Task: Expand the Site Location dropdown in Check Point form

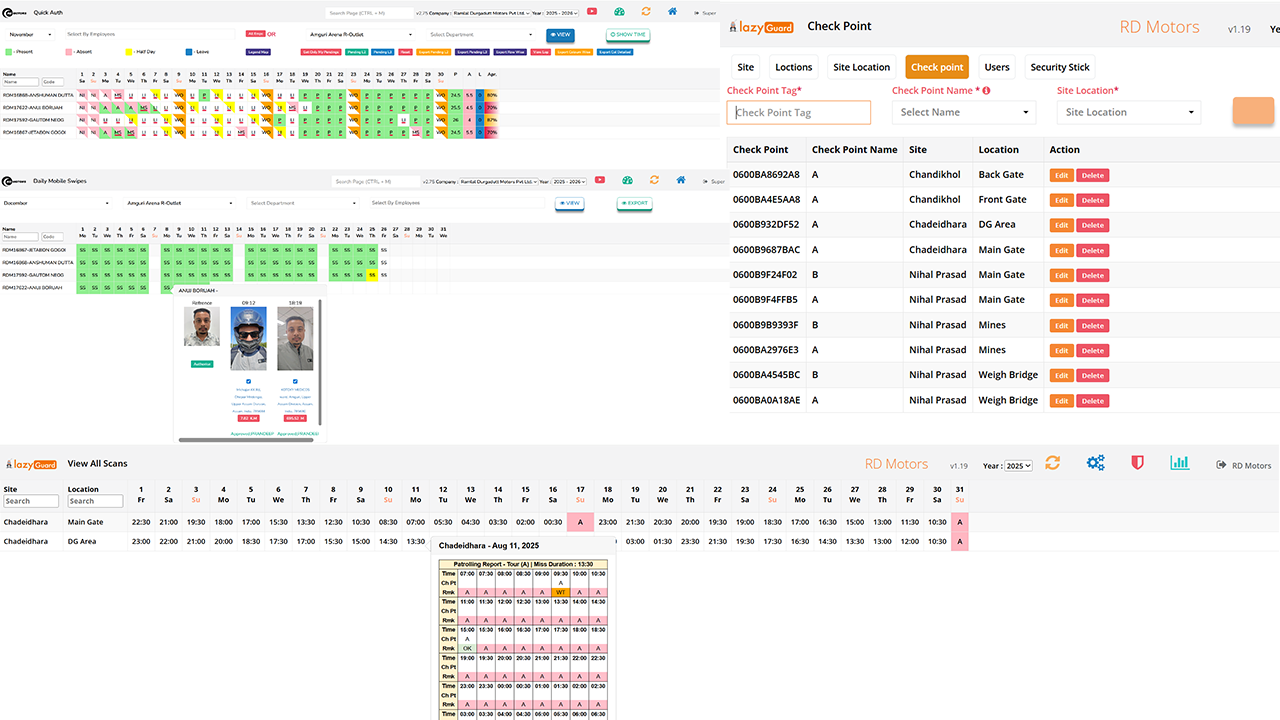Action: click(x=1128, y=112)
